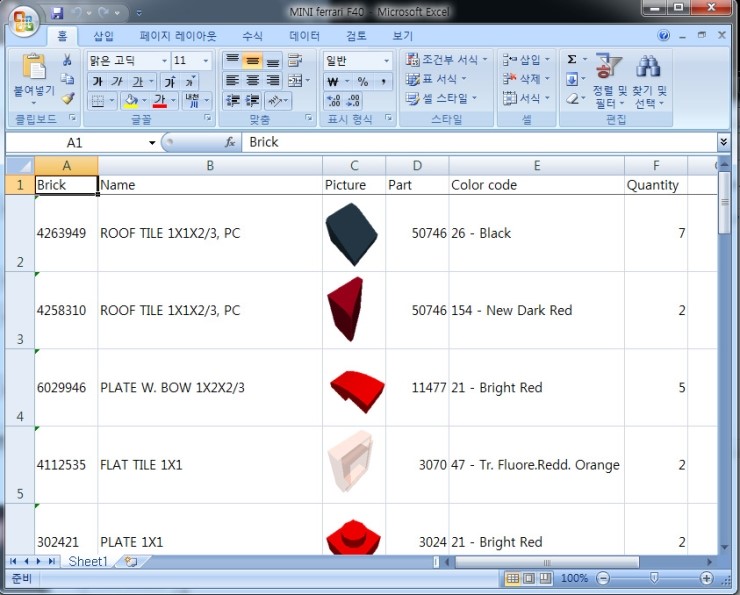The image size is (740, 595).
Task: Increase the indent
Action: point(253,101)
